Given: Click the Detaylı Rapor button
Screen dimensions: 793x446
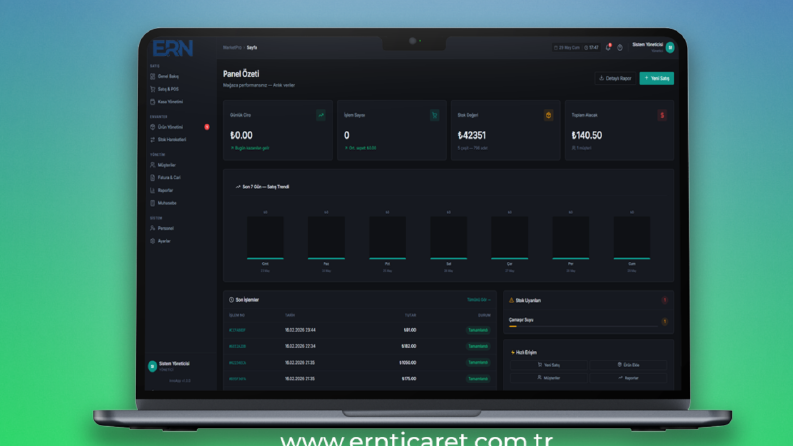Looking at the screenshot, I should (615, 78).
